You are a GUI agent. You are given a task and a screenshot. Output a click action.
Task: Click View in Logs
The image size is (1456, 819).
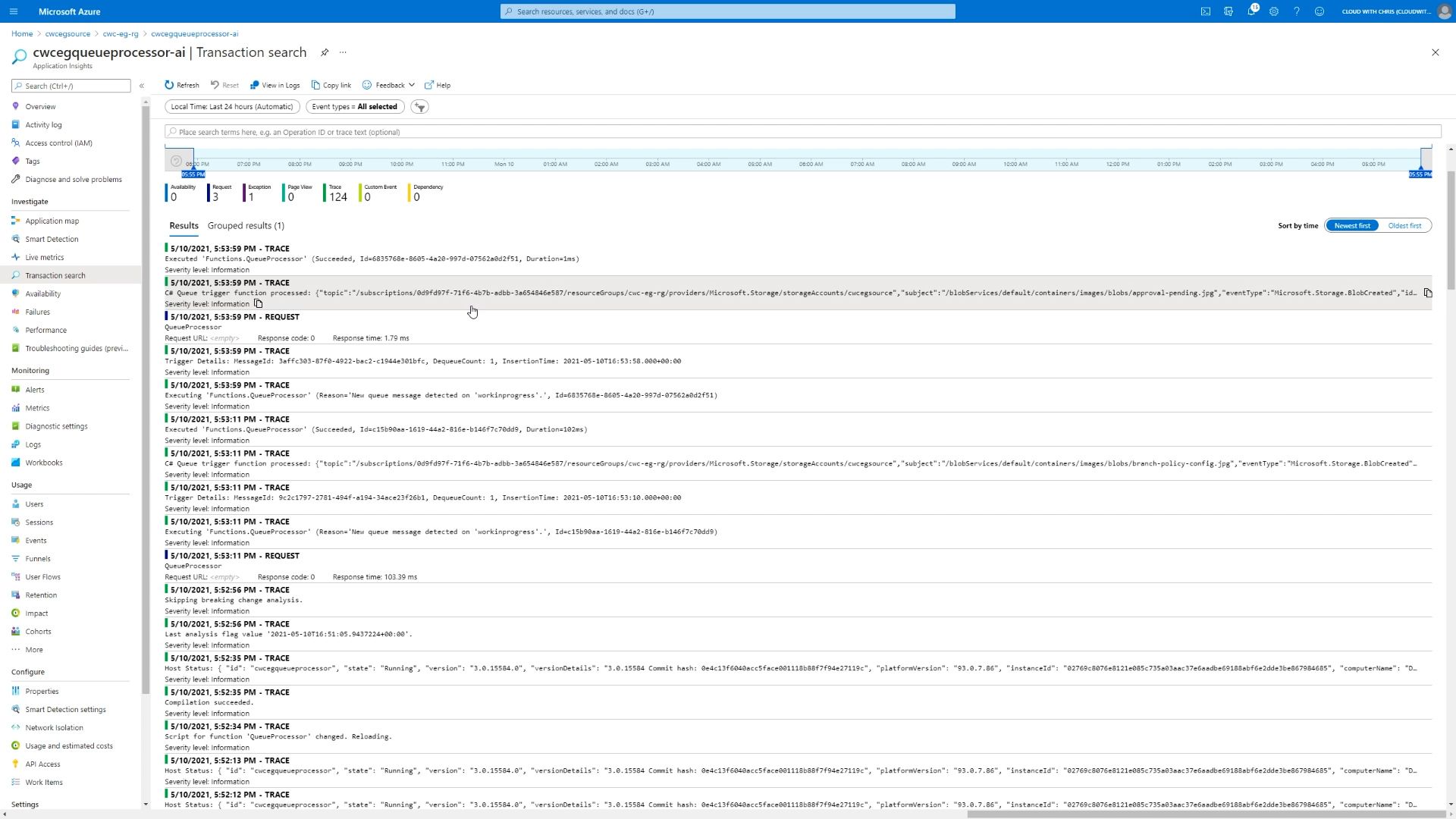275,85
